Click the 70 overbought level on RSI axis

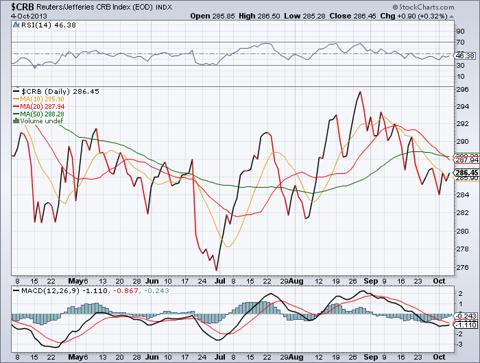(x=460, y=42)
